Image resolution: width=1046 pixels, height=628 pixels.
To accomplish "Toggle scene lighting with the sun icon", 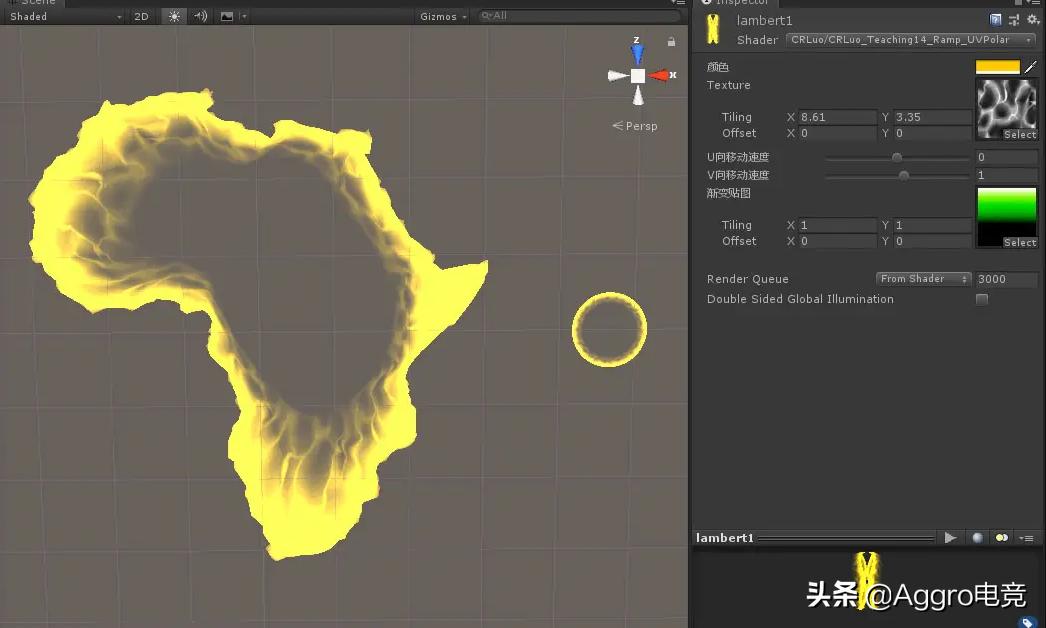I will (174, 16).
